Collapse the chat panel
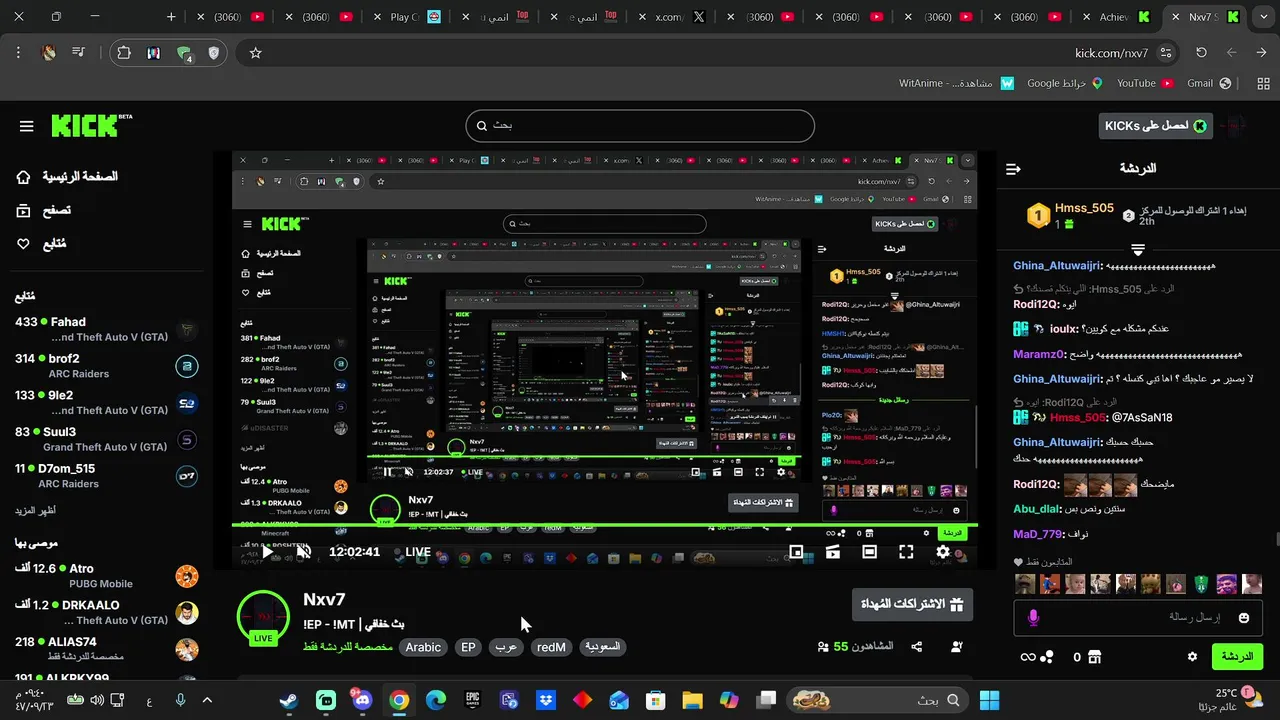1280x720 pixels. pyautogui.click(x=1013, y=169)
